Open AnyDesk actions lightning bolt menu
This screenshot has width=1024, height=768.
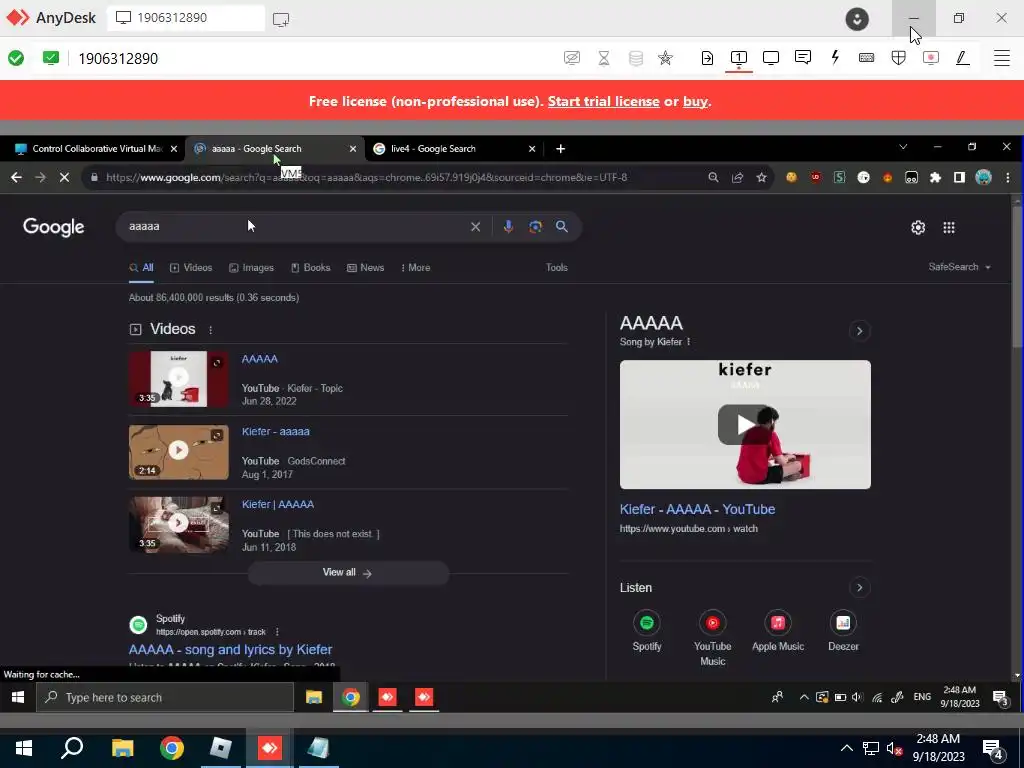coord(835,57)
